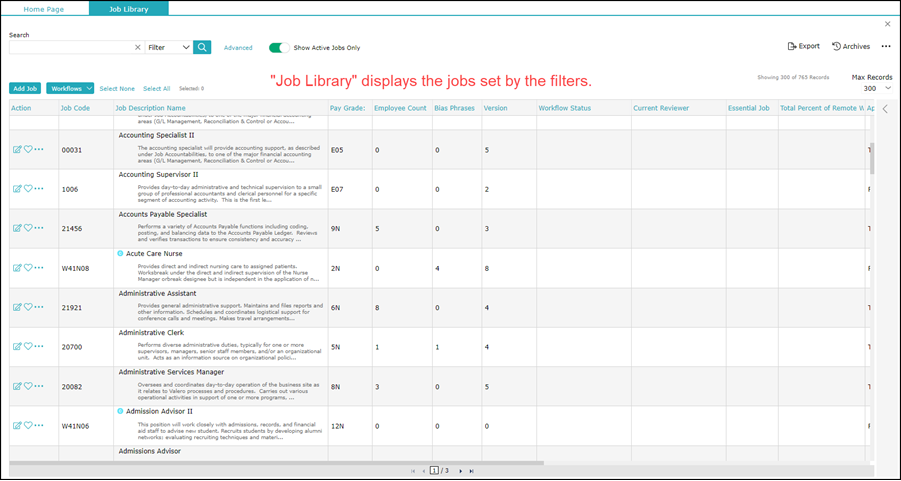Close the Job Library panel
The height and width of the screenshot is (481, 901).
coord(887,24)
